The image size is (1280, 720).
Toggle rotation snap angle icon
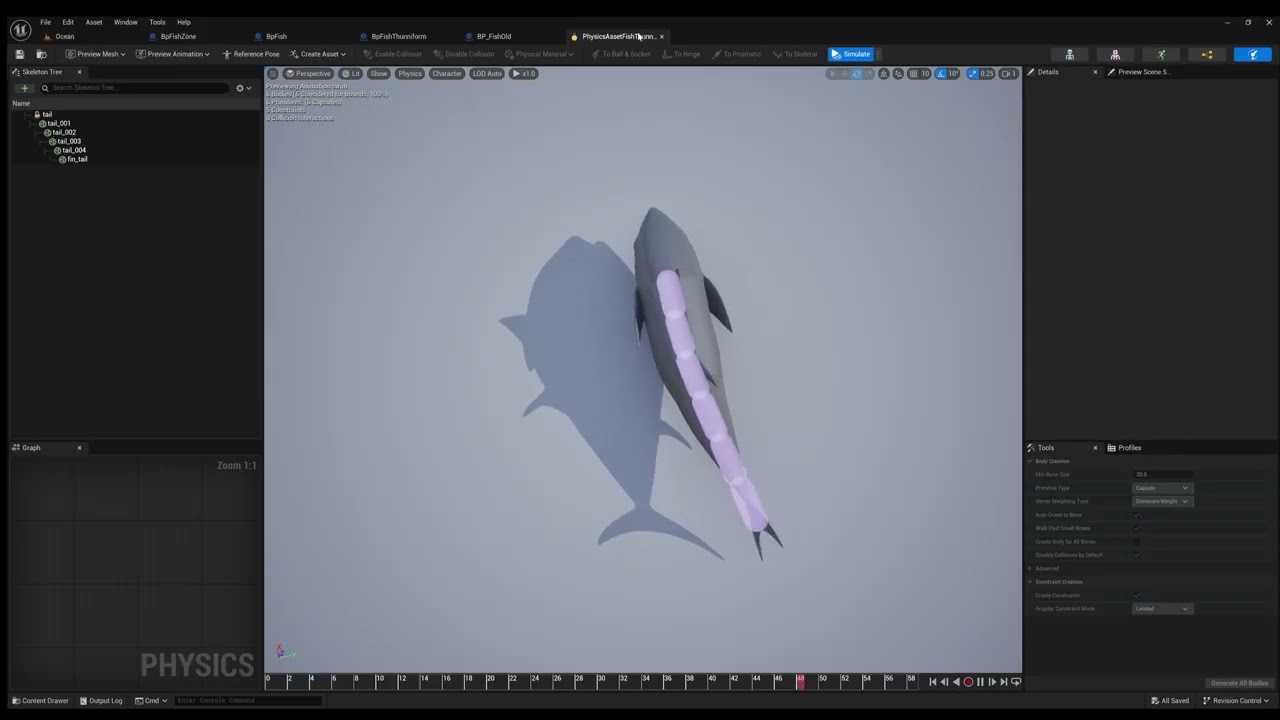coord(940,73)
